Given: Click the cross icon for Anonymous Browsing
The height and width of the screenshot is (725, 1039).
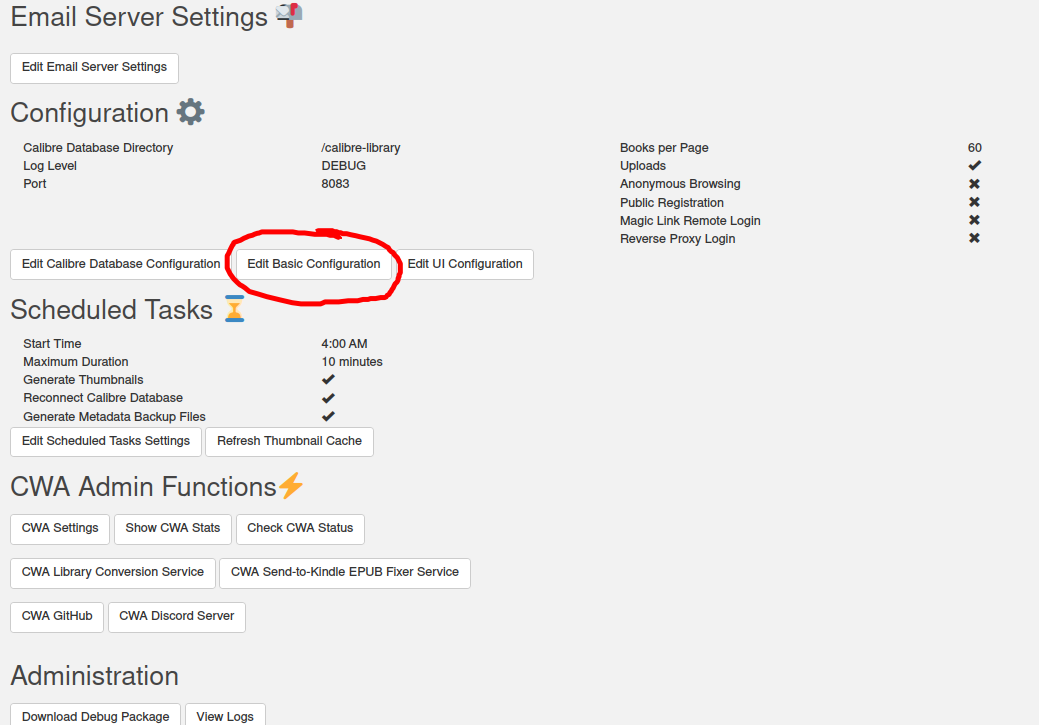Looking at the screenshot, I should (974, 184).
